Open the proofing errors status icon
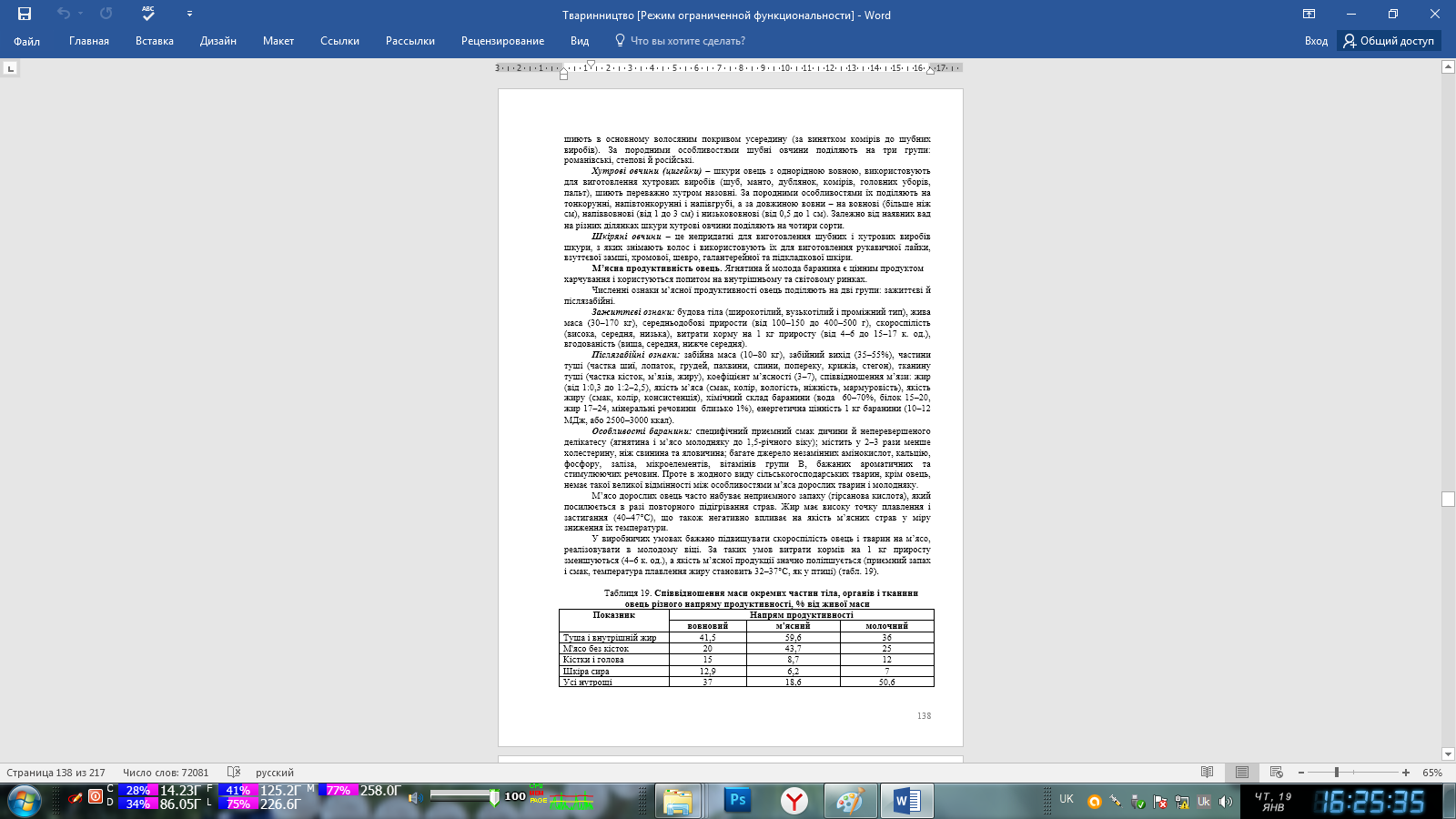Screen dimensions: 1456x819 coord(234,773)
